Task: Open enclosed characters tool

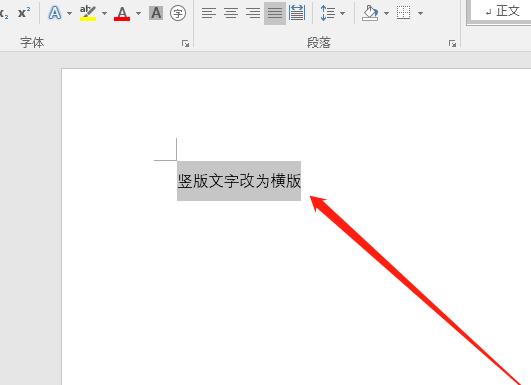Action: [x=178, y=13]
